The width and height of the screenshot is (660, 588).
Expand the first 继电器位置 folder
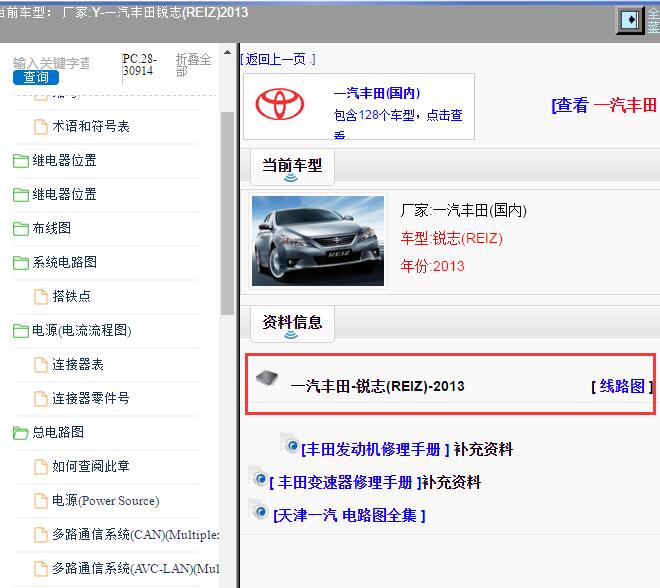(64, 160)
